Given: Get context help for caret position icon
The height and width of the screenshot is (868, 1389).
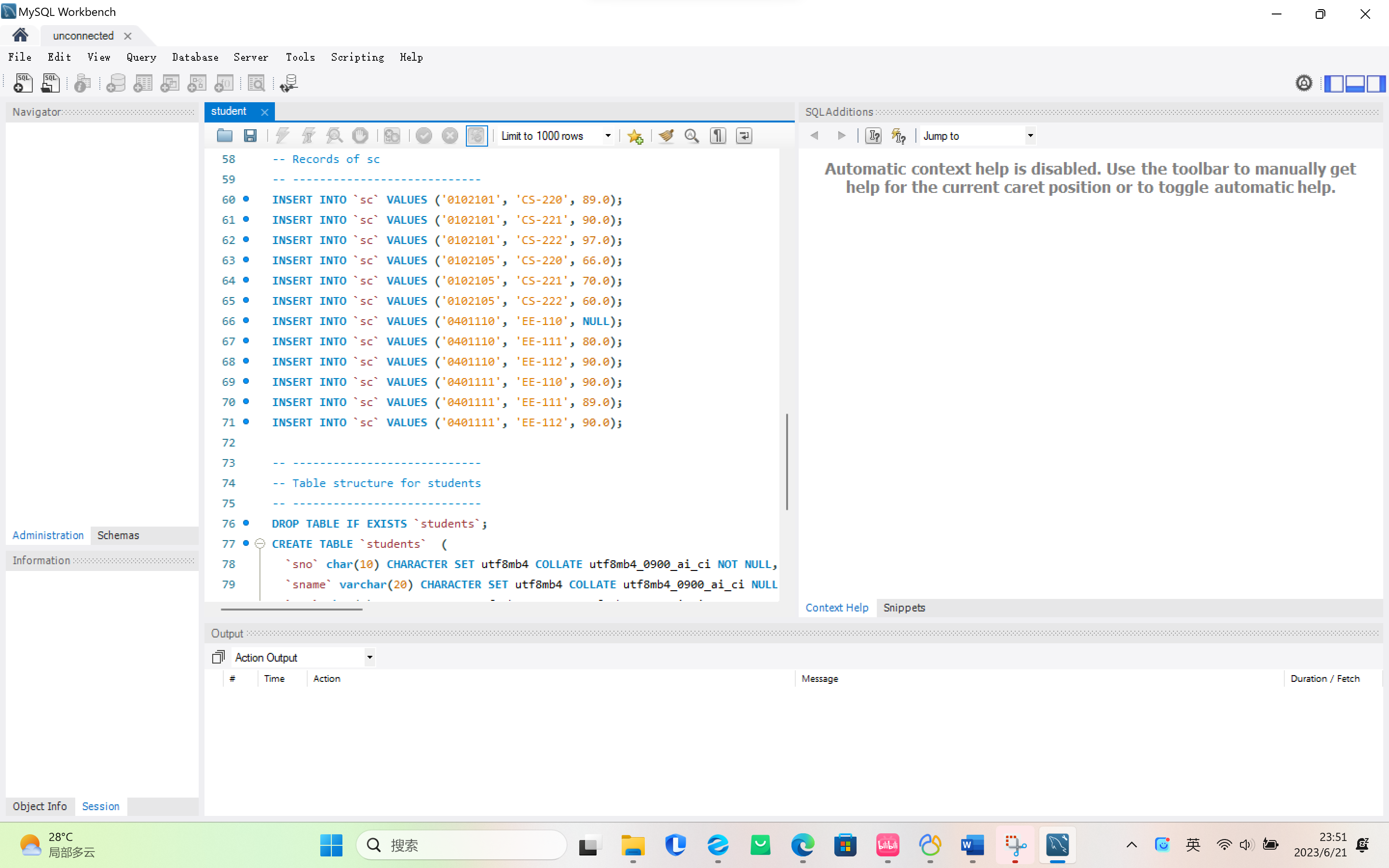Looking at the screenshot, I should click(x=873, y=136).
